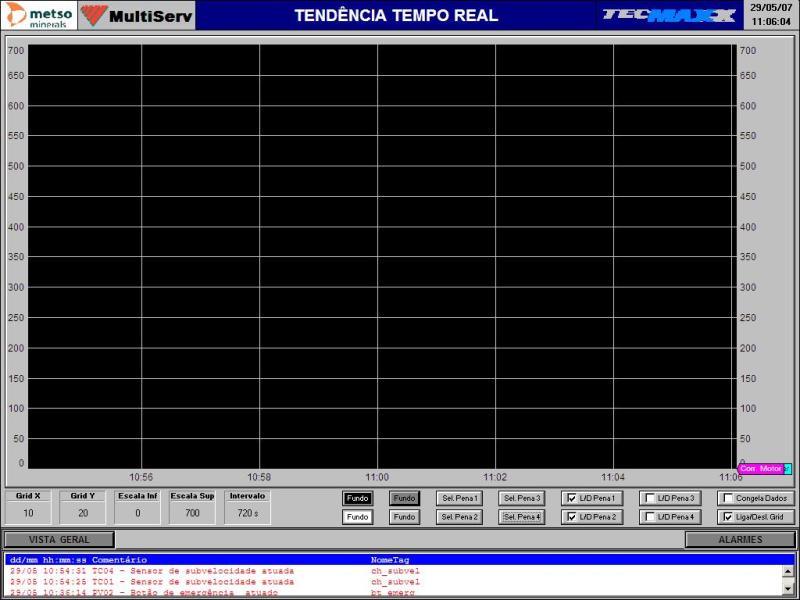Open the Vista Geral screen
Image resolution: width=800 pixels, height=600 pixels.
59,539
